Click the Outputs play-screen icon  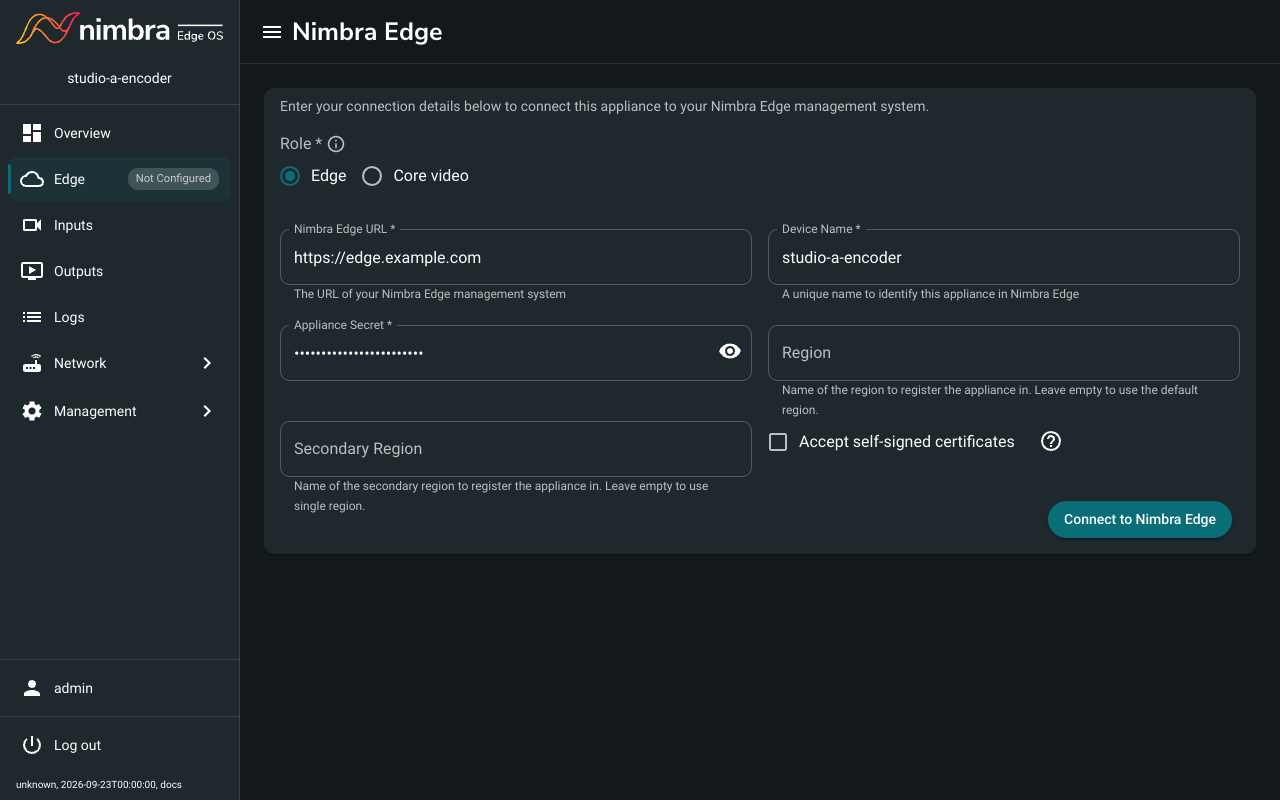tap(32, 271)
